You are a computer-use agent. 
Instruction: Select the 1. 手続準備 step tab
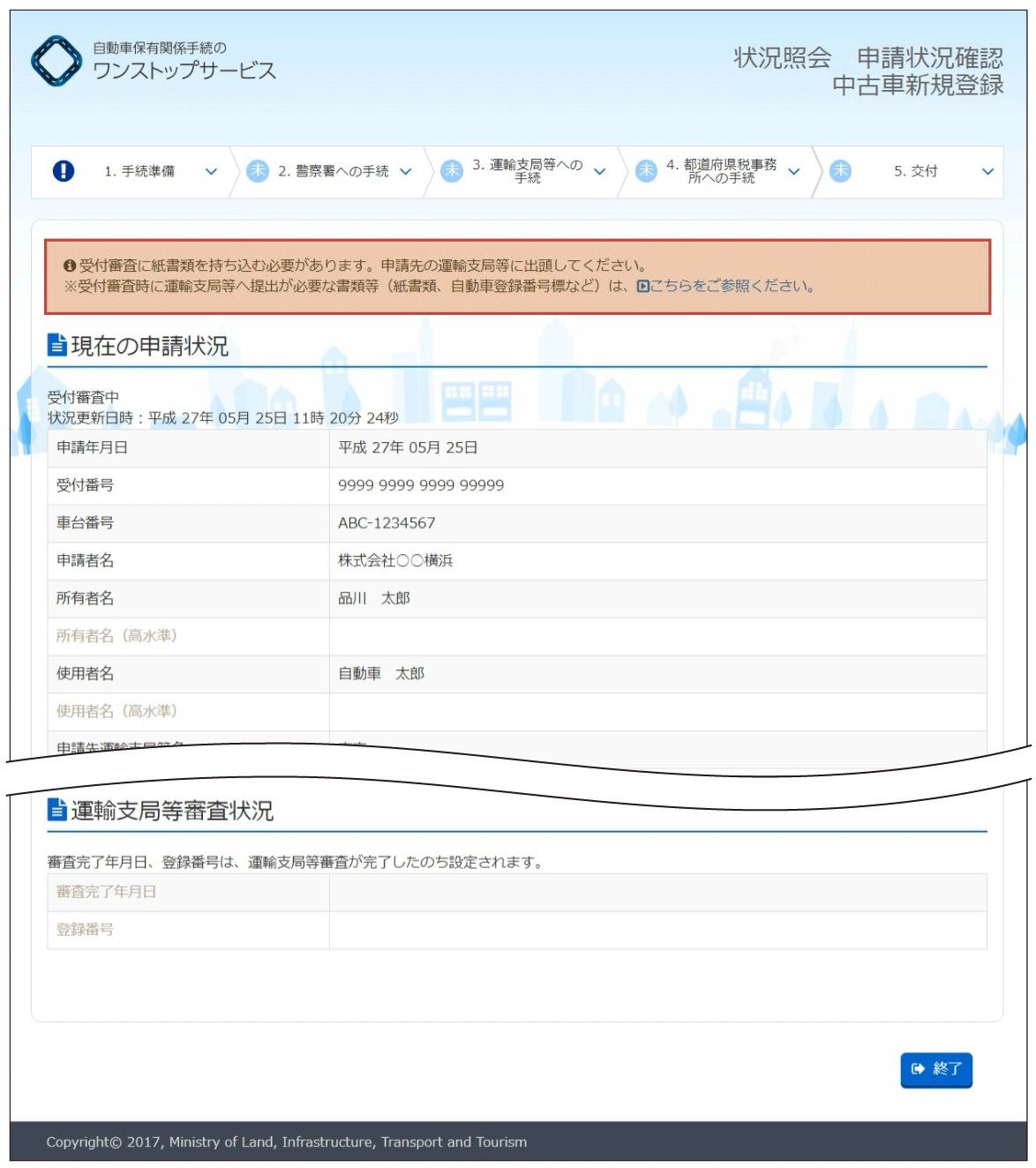[x=132, y=172]
